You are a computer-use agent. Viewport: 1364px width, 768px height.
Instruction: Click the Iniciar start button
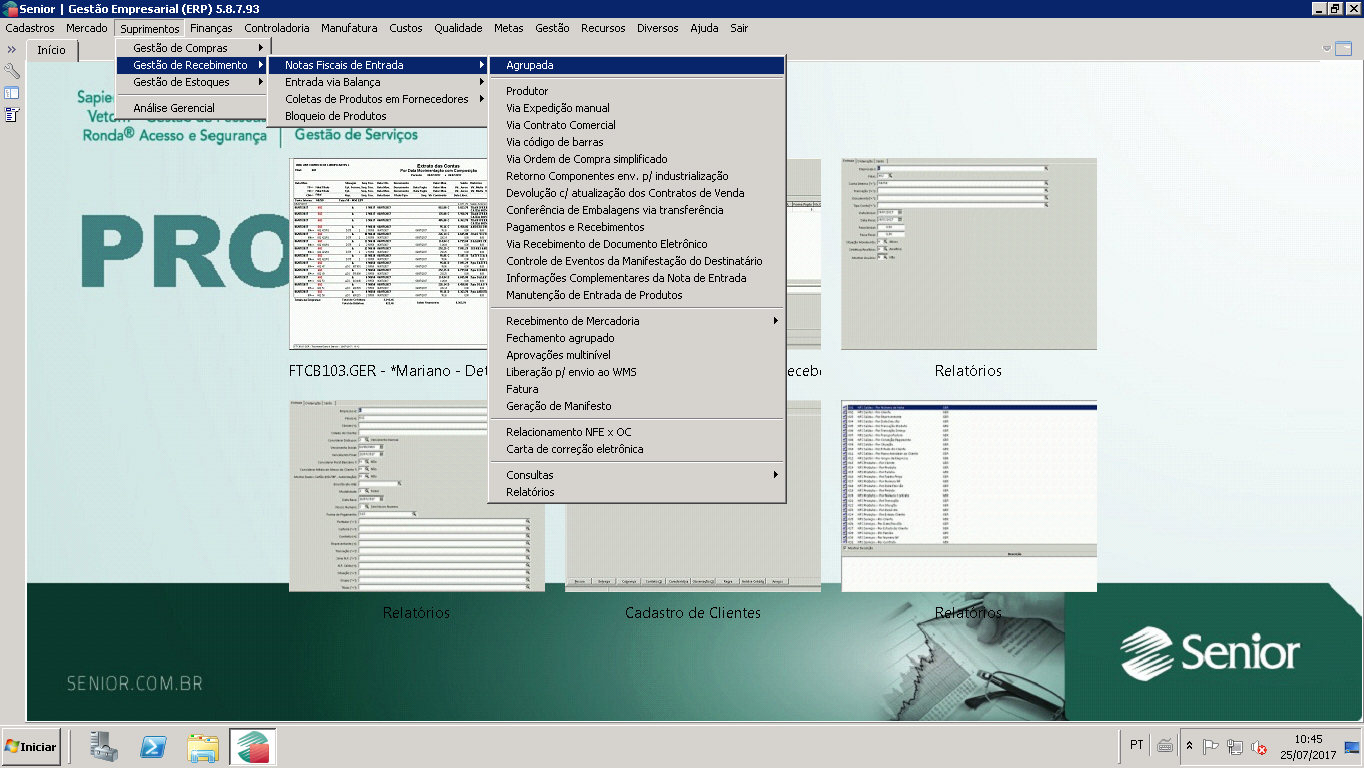(32, 747)
